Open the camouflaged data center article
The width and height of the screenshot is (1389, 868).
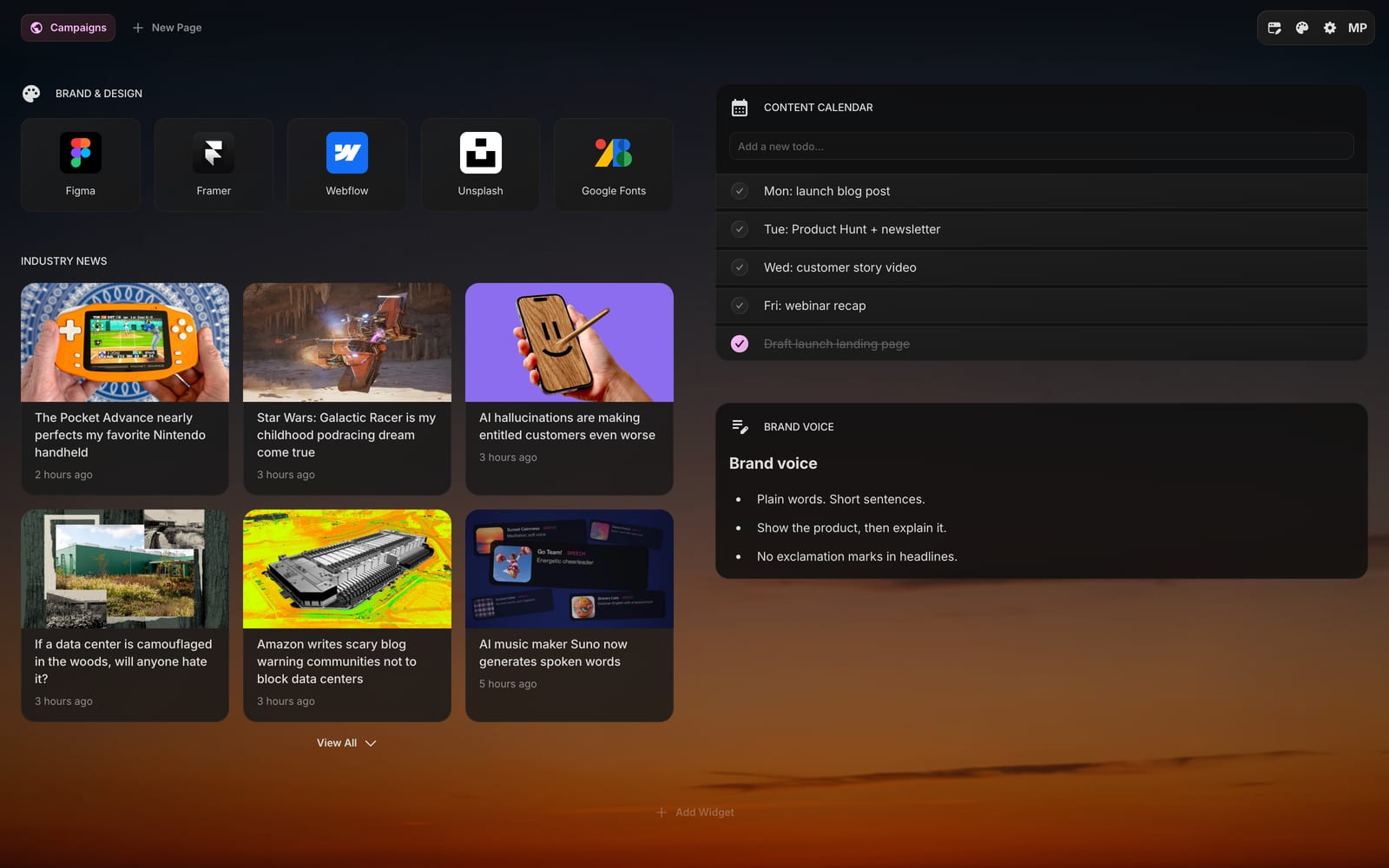pyautogui.click(x=125, y=615)
